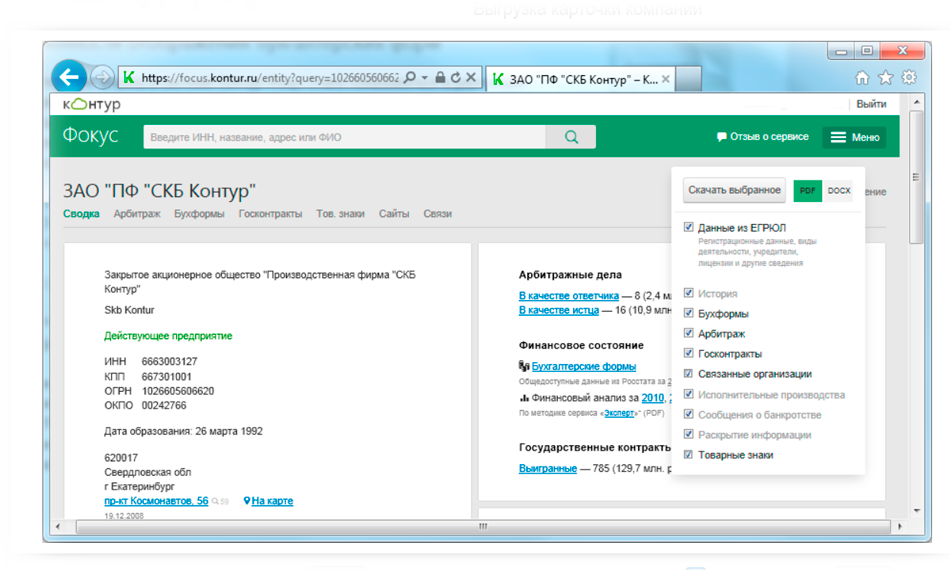Toggle Товарные знаки checkbox
Viewport: 950px width, 570px height.
[688, 454]
